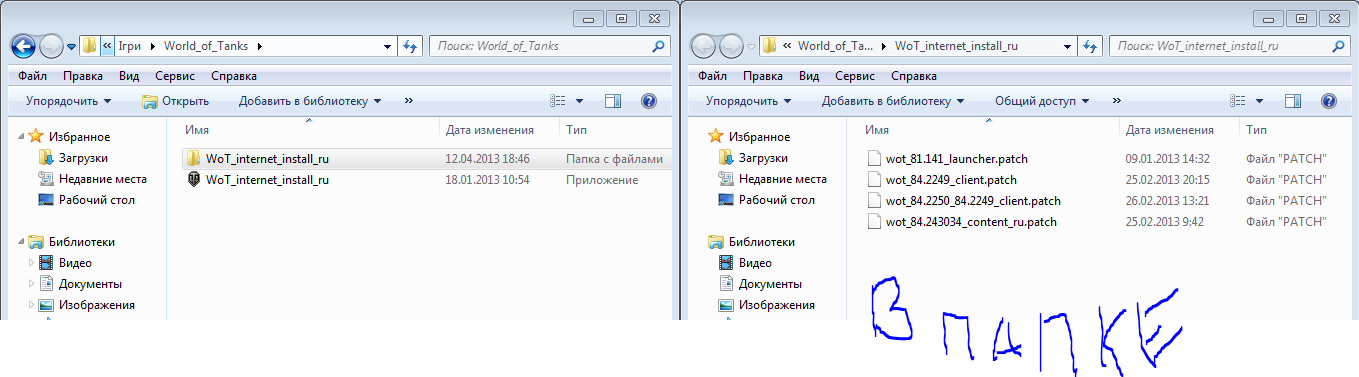Viewport: 1359px width, 377px height.
Task: Expand the Документы library in the left sidebar
Action: coord(30,284)
